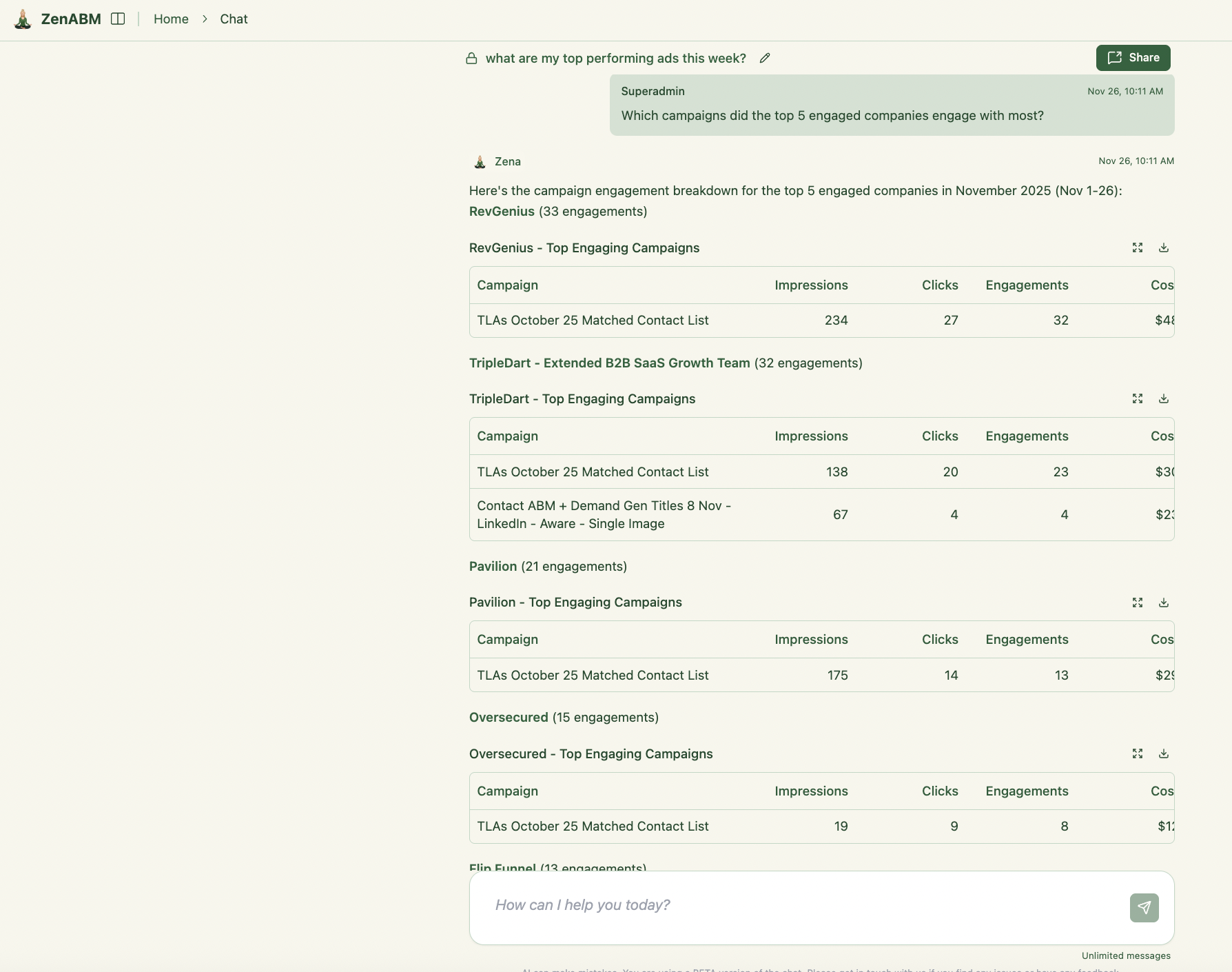Select Chat in the breadcrumb
The width and height of the screenshot is (1232, 972).
(233, 19)
